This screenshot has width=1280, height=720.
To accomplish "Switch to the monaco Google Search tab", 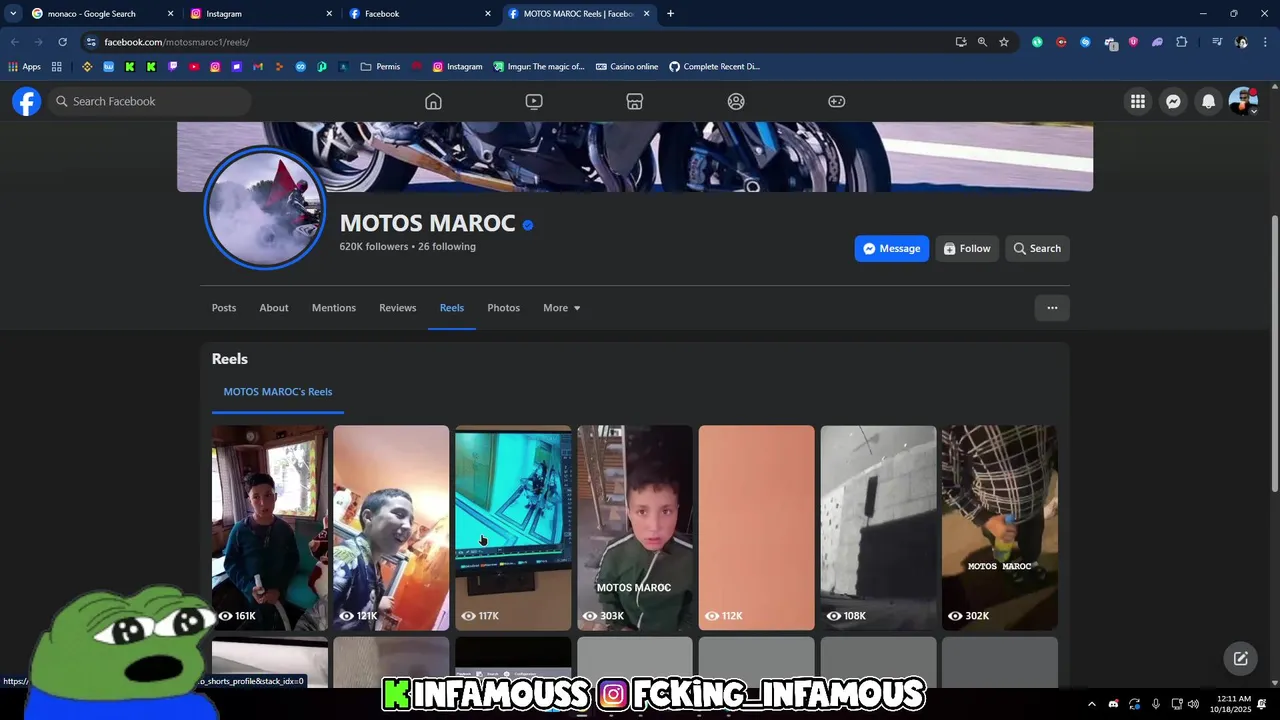I will point(100,14).
